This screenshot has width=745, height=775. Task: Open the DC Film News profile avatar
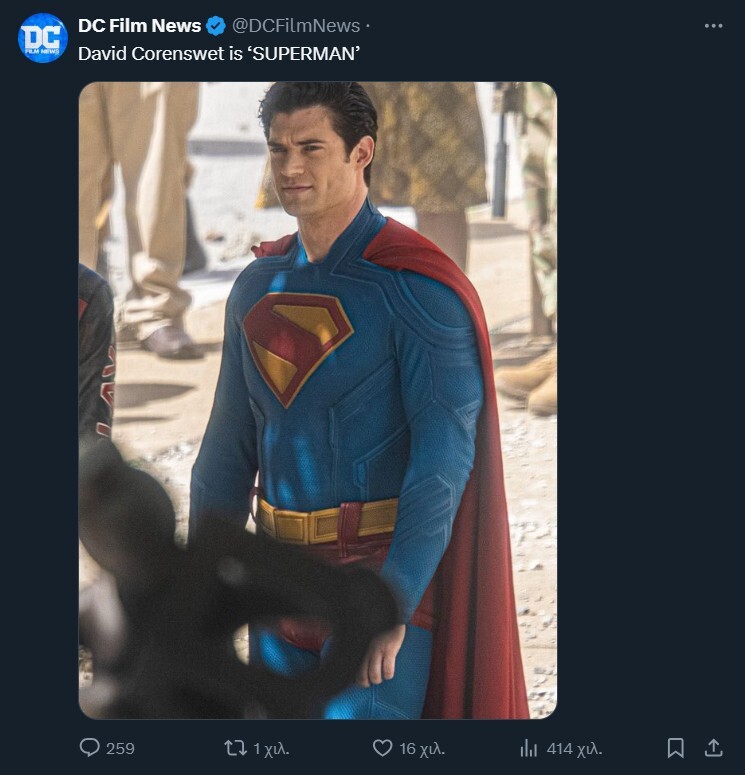[43, 38]
